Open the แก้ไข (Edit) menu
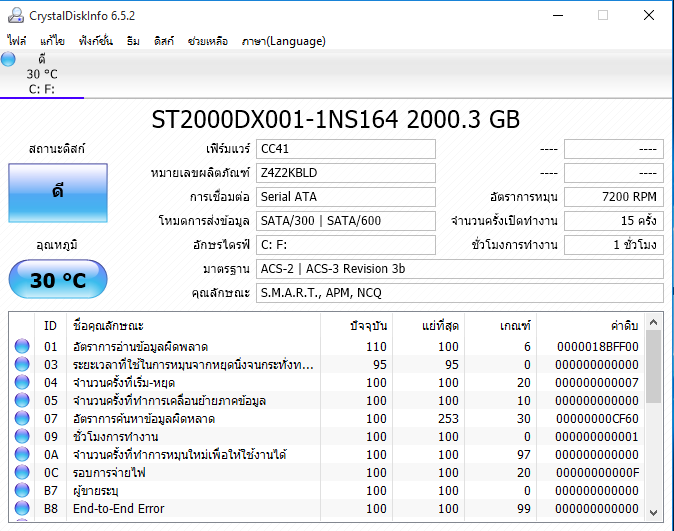This screenshot has height=531, width=674. click(52, 41)
